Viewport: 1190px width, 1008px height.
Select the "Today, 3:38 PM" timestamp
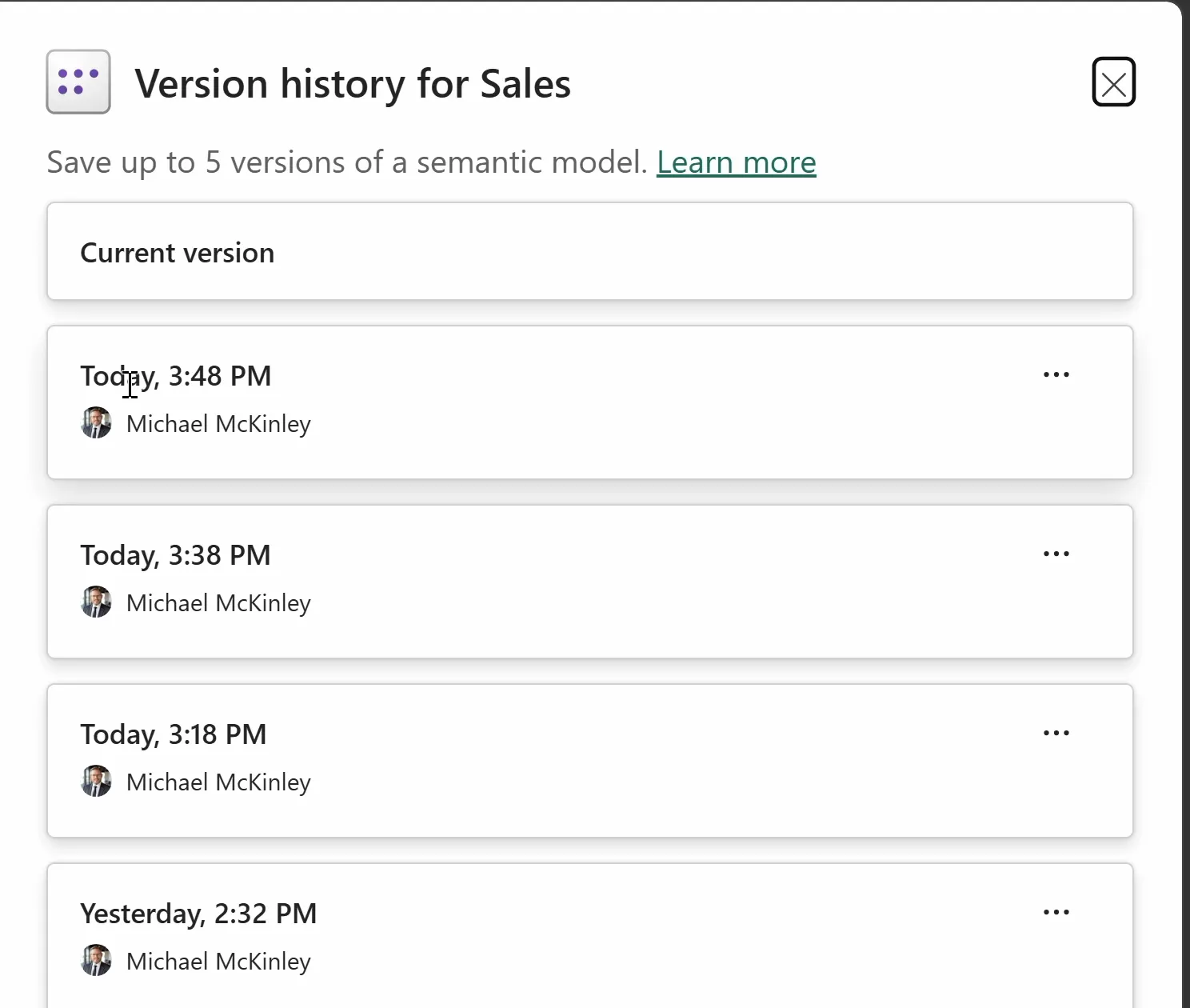176,555
